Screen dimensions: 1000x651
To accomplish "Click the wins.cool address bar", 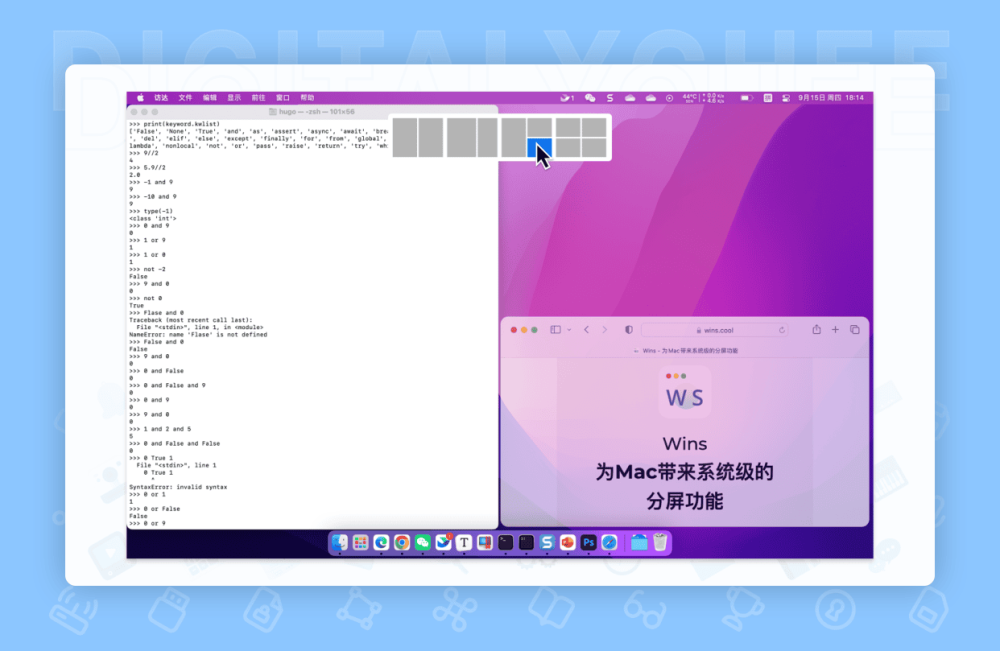I will [714, 330].
